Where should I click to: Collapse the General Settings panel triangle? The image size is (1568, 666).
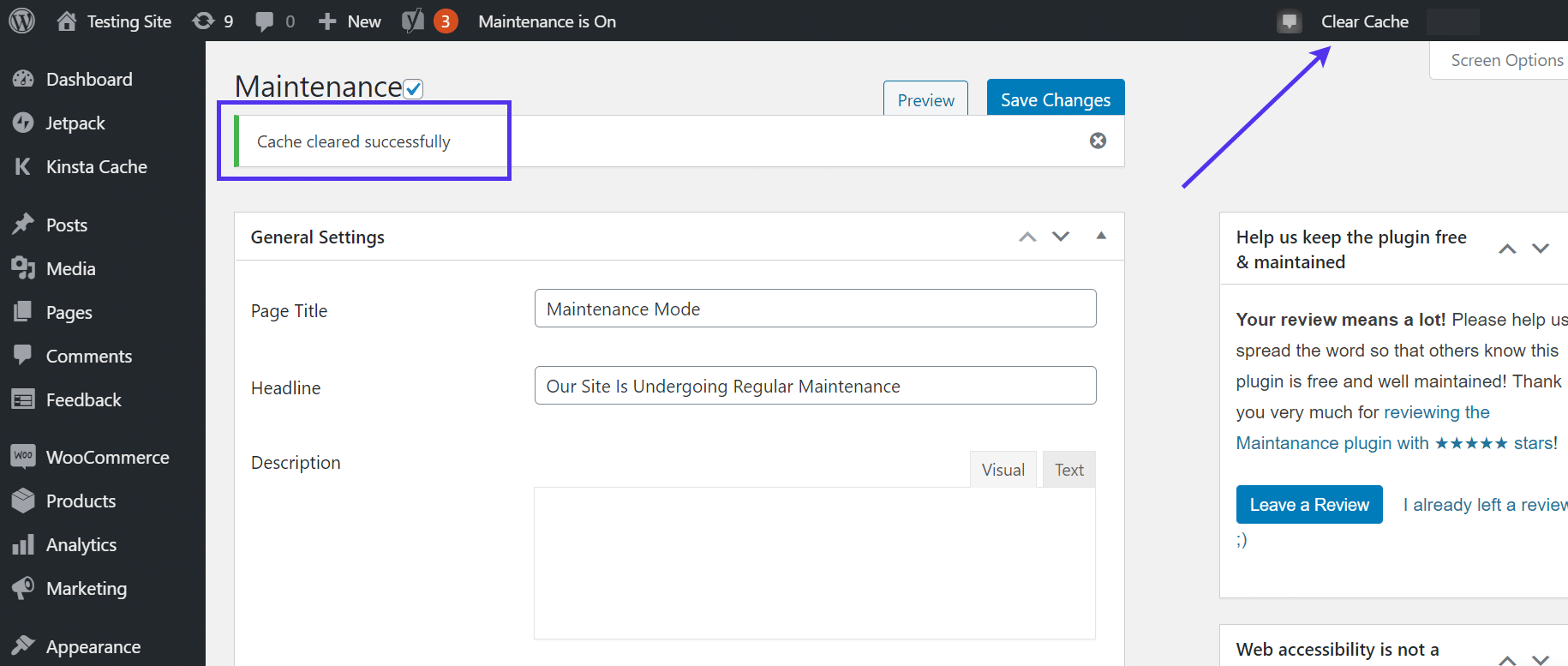point(1101,236)
